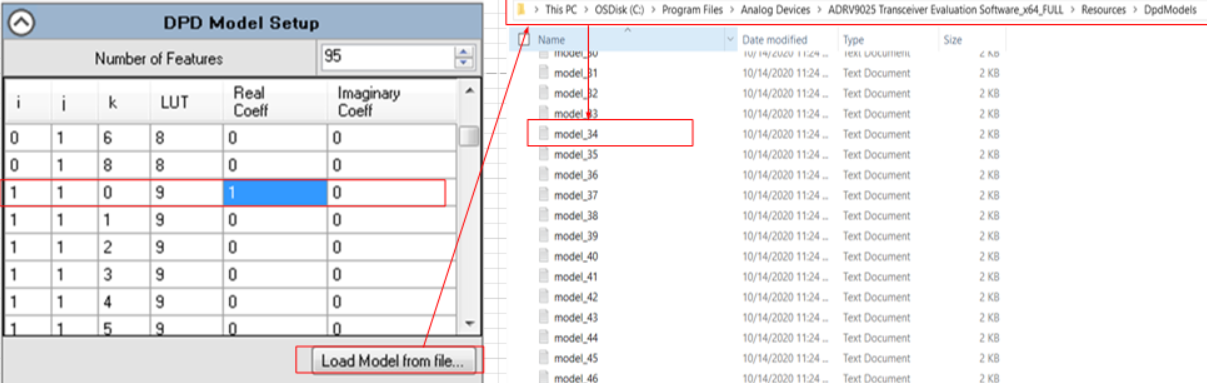Click the coefficient table scrollbar down arrow

[x=469, y=323]
